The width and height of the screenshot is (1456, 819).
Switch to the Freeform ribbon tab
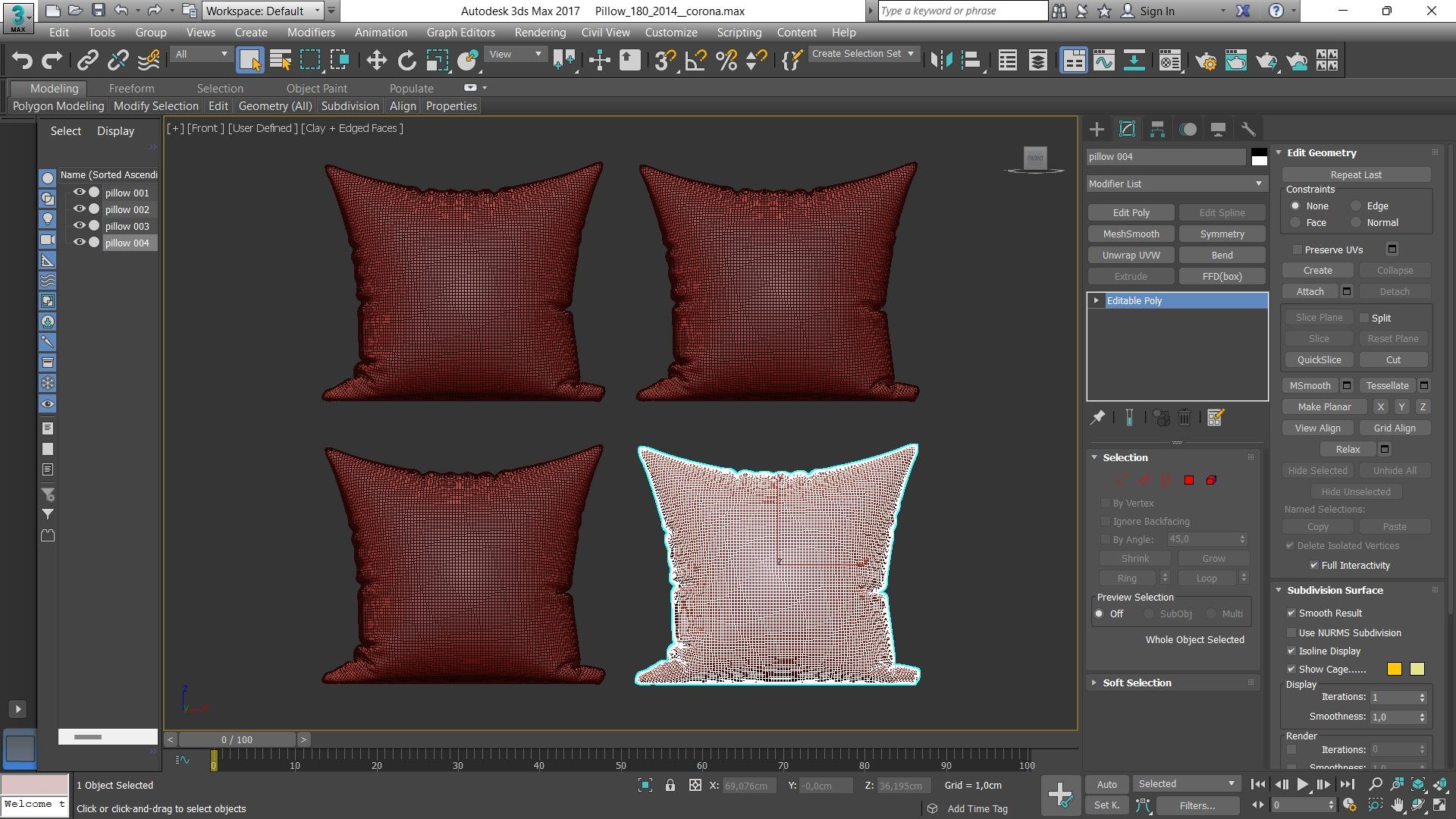131,89
